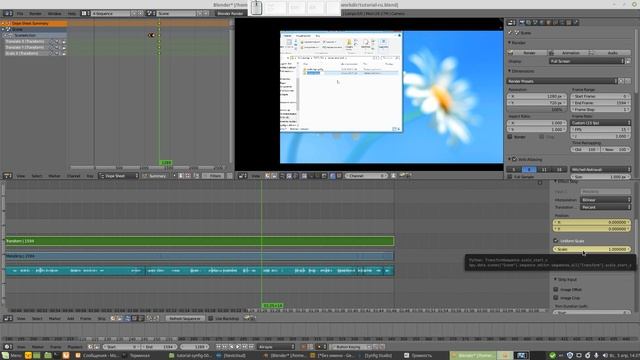The image size is (640, 360).
Task: Click the dope sheet current frame marker
Action: point(166,163)
